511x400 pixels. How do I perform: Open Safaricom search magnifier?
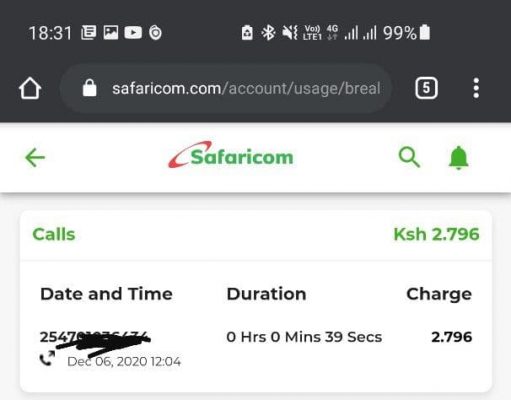click(409, 157)
